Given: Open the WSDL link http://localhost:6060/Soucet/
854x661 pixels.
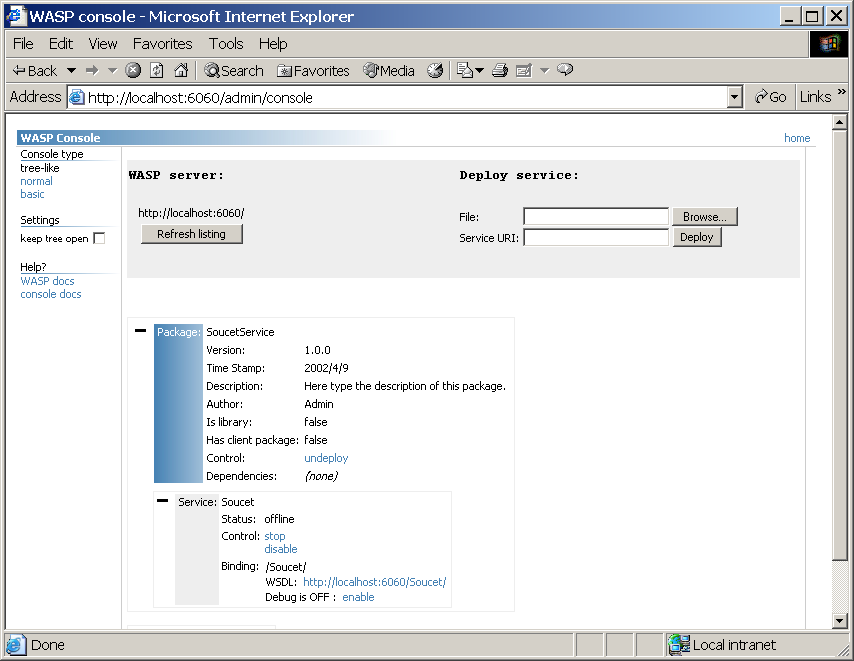Looking at the screenshot, I should tap(375, 582).
